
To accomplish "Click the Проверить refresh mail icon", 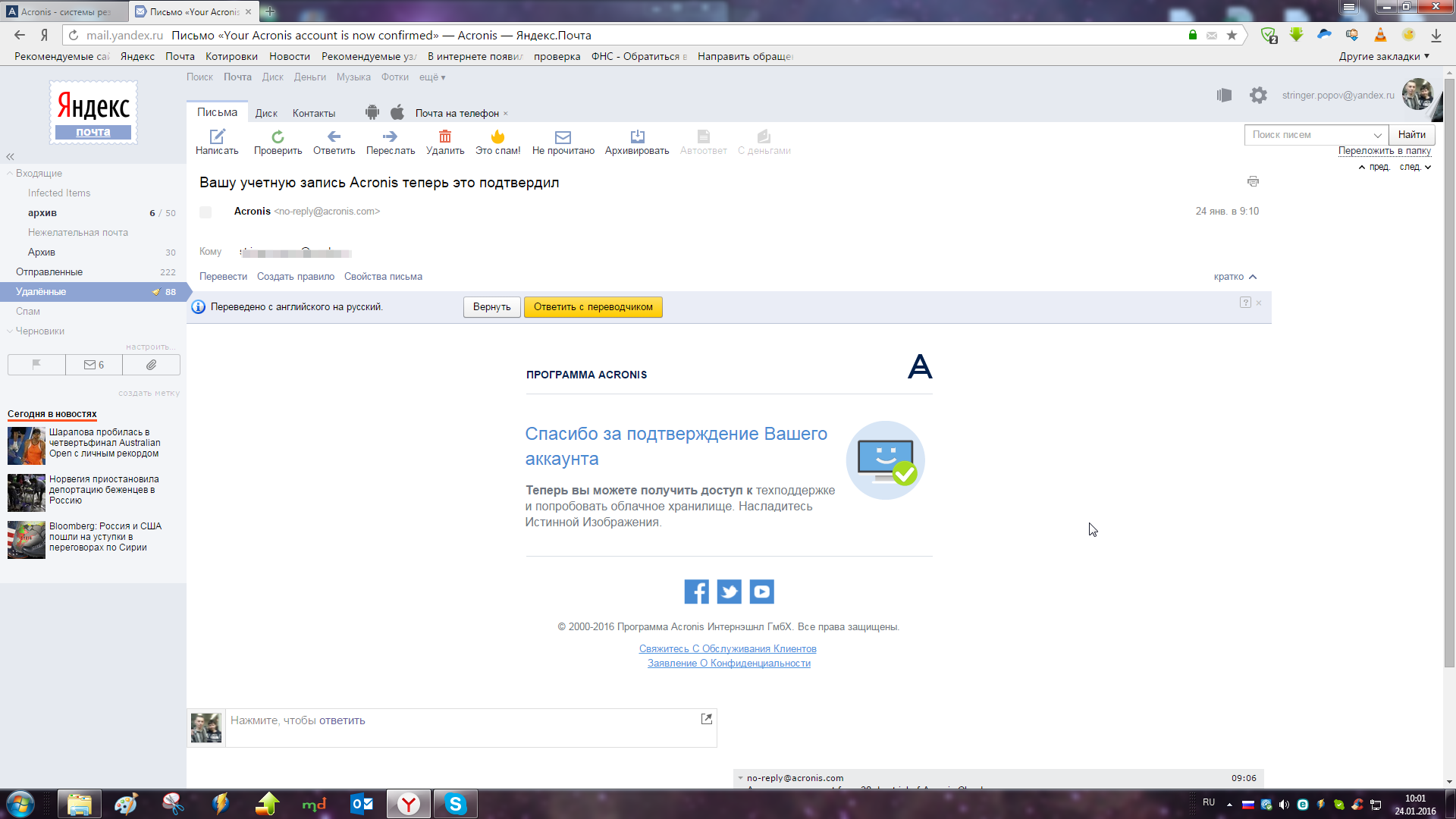I will click(278, 136).
